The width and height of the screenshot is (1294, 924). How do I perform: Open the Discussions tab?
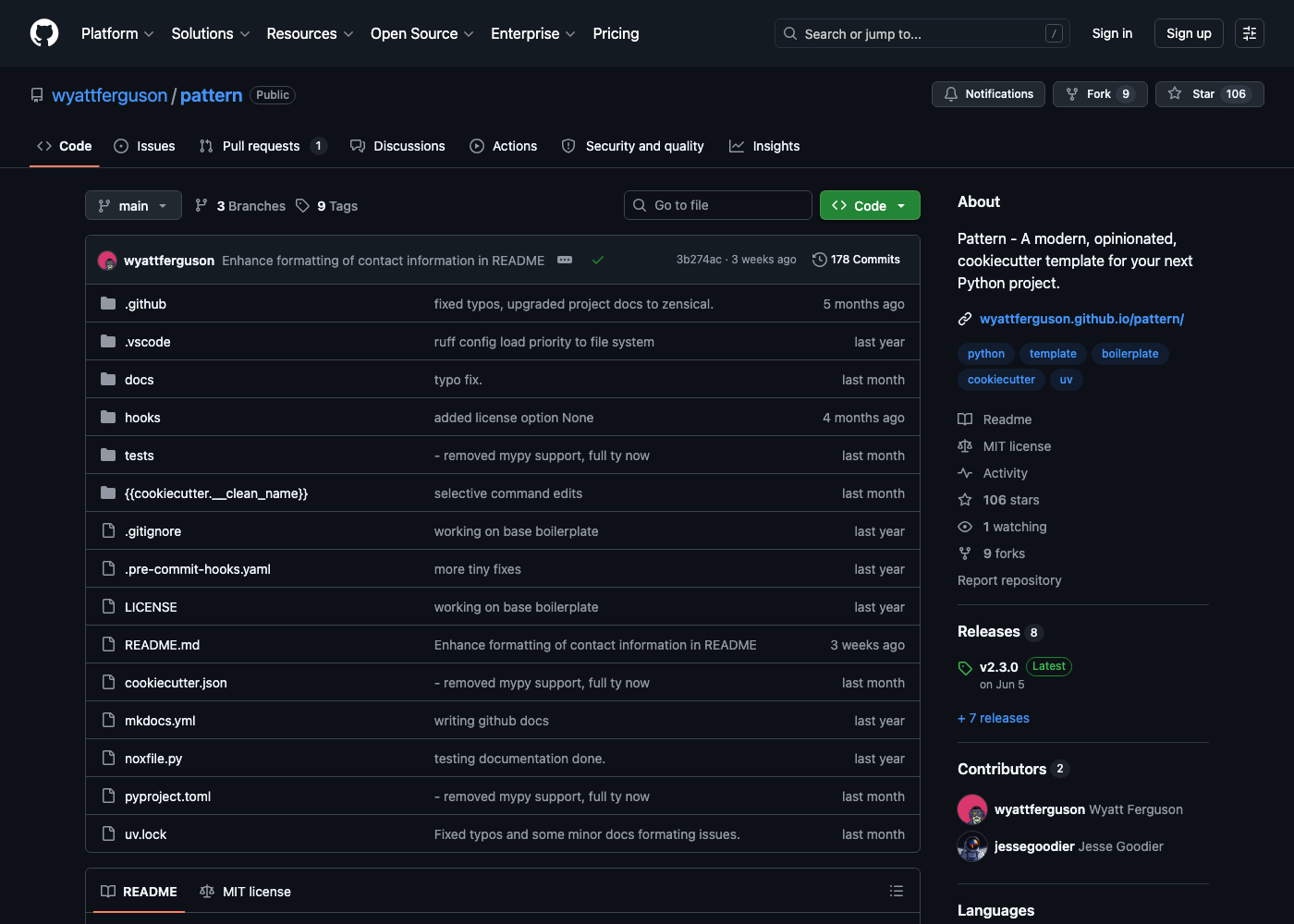point(397,146)
